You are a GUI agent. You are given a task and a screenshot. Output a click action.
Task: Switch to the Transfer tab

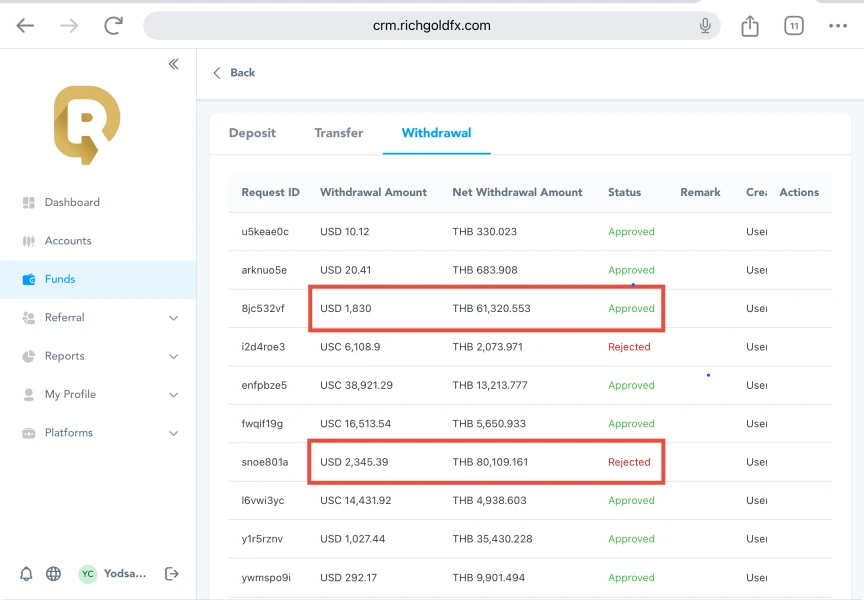339,133
